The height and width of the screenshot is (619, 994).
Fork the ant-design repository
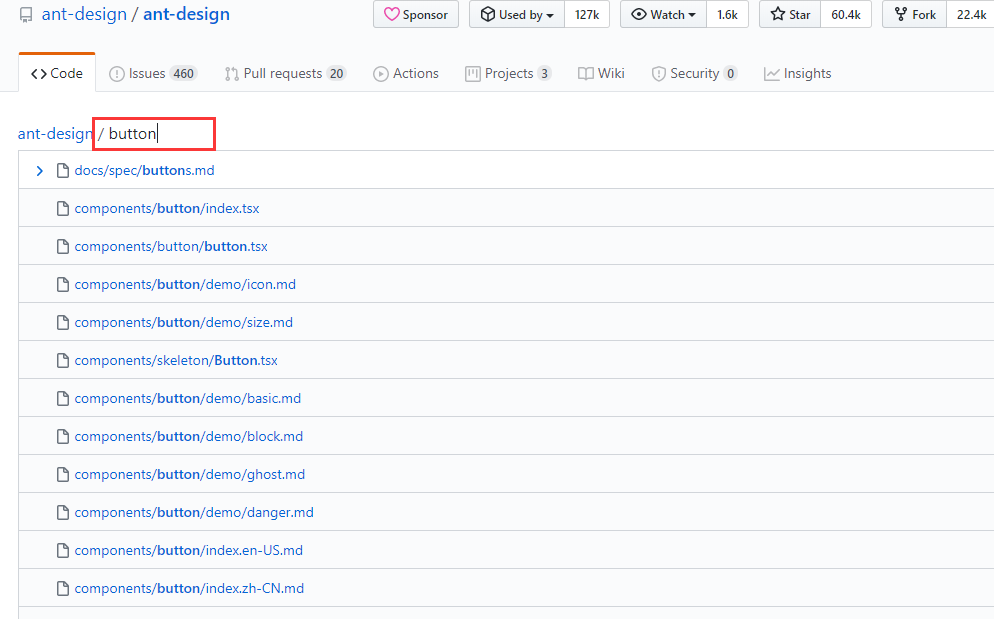[914, 15]
